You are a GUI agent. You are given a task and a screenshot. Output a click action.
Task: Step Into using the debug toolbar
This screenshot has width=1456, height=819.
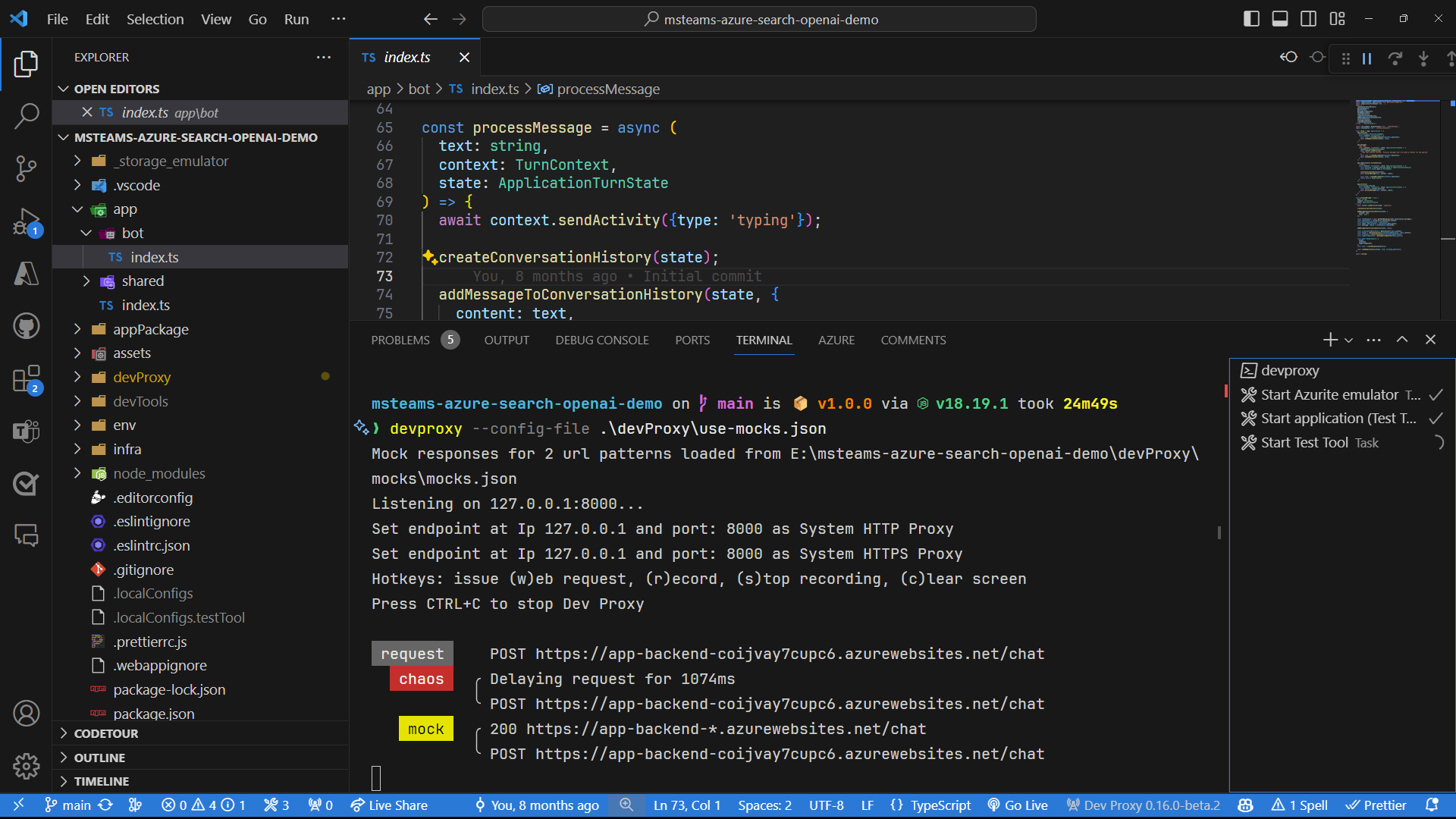(x=1423, y=58)
